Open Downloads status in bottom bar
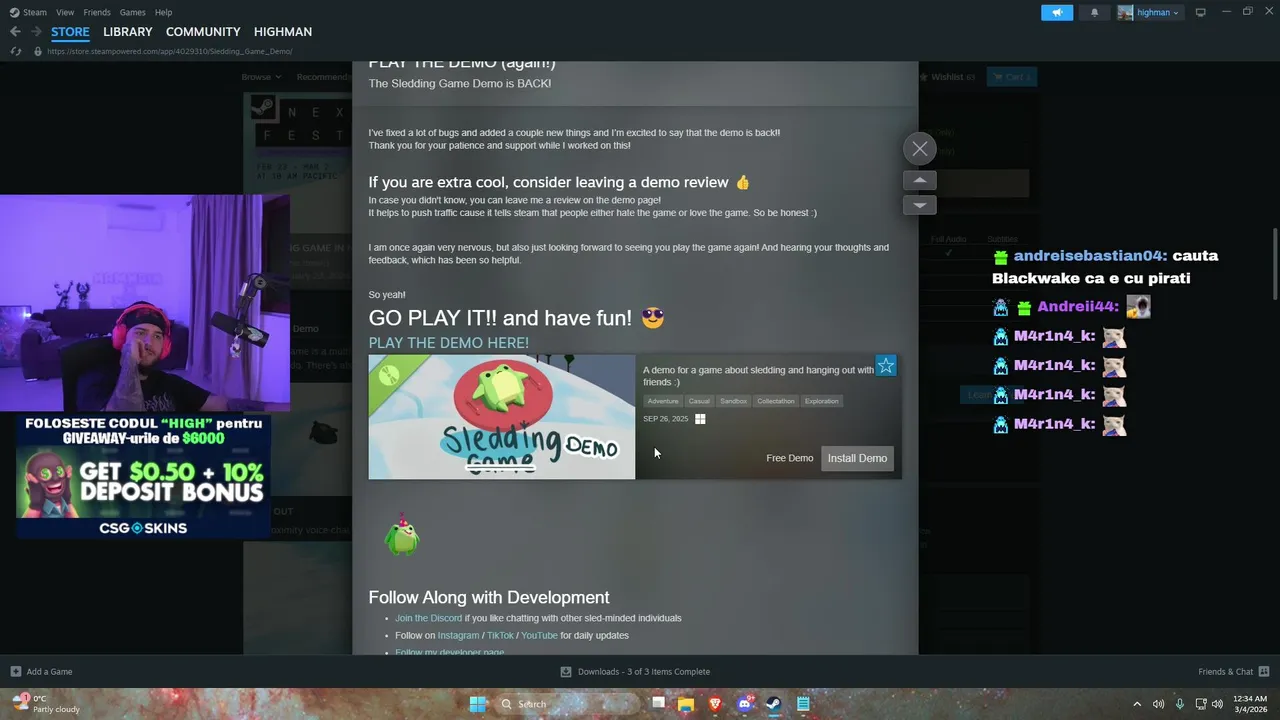 coord(635,672)
